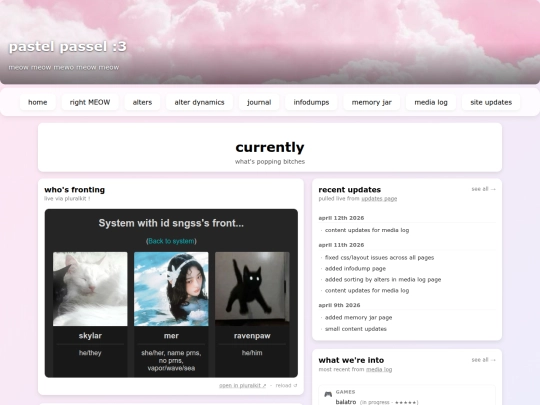This screenshot has height=405, width=540.
Task: Click ravenpaw's he/him pronouns text
Action: [x=252, y=353]
